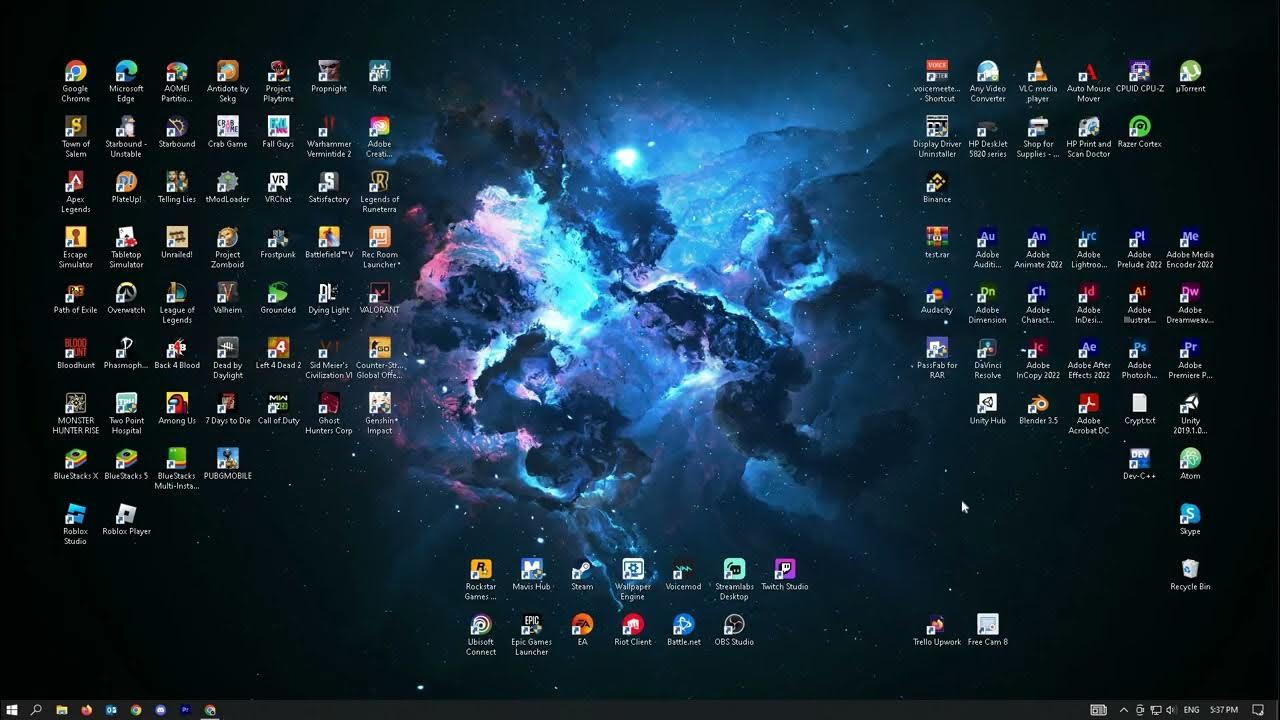Select the Rockstar Games launcher icon
This screenshot has height=720, width=1280.
(480, 579)
